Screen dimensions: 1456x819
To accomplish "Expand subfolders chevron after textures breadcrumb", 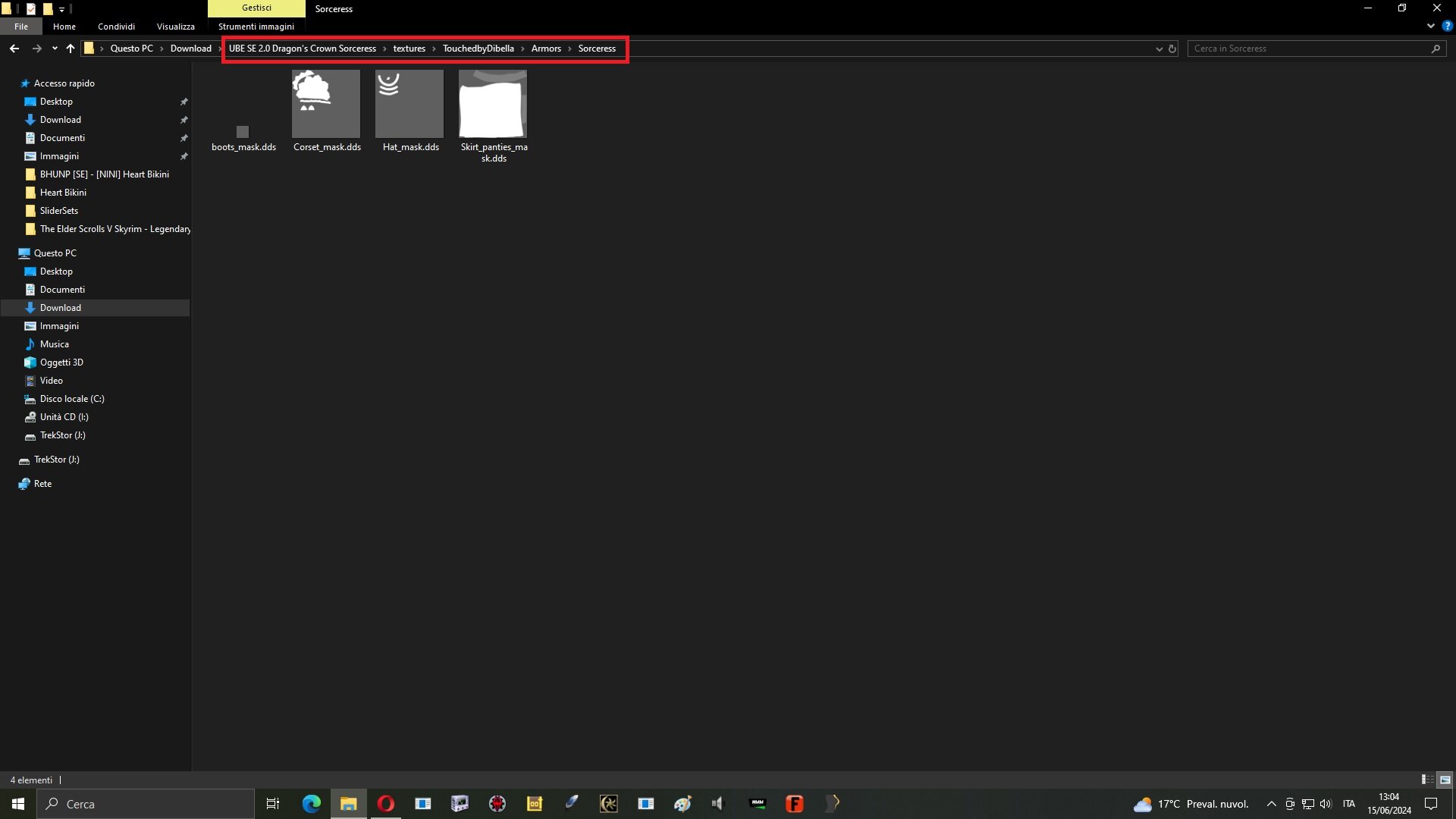I will (435, 49).
